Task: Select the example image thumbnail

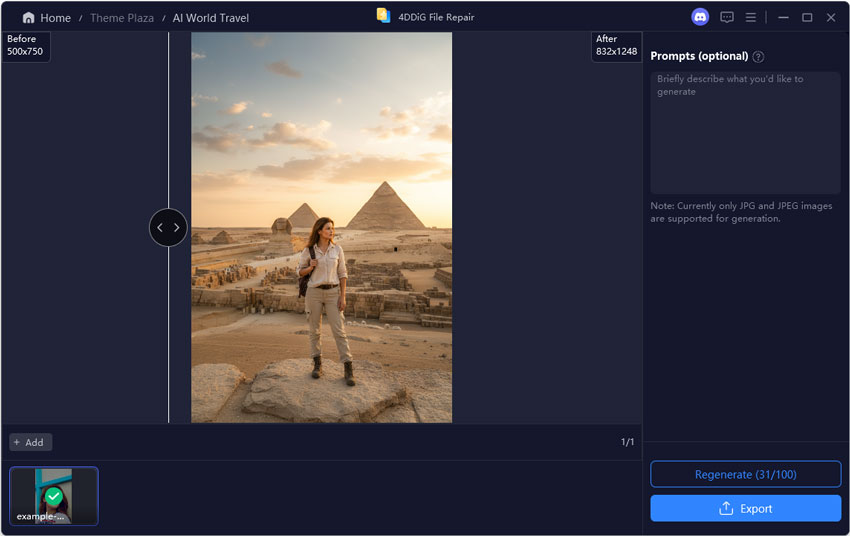Action: click(54, 496)
